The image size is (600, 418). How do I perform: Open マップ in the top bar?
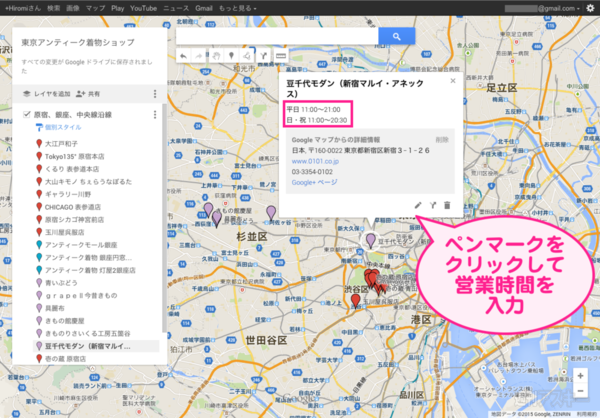pyautogui.click(x=95, y=8)
